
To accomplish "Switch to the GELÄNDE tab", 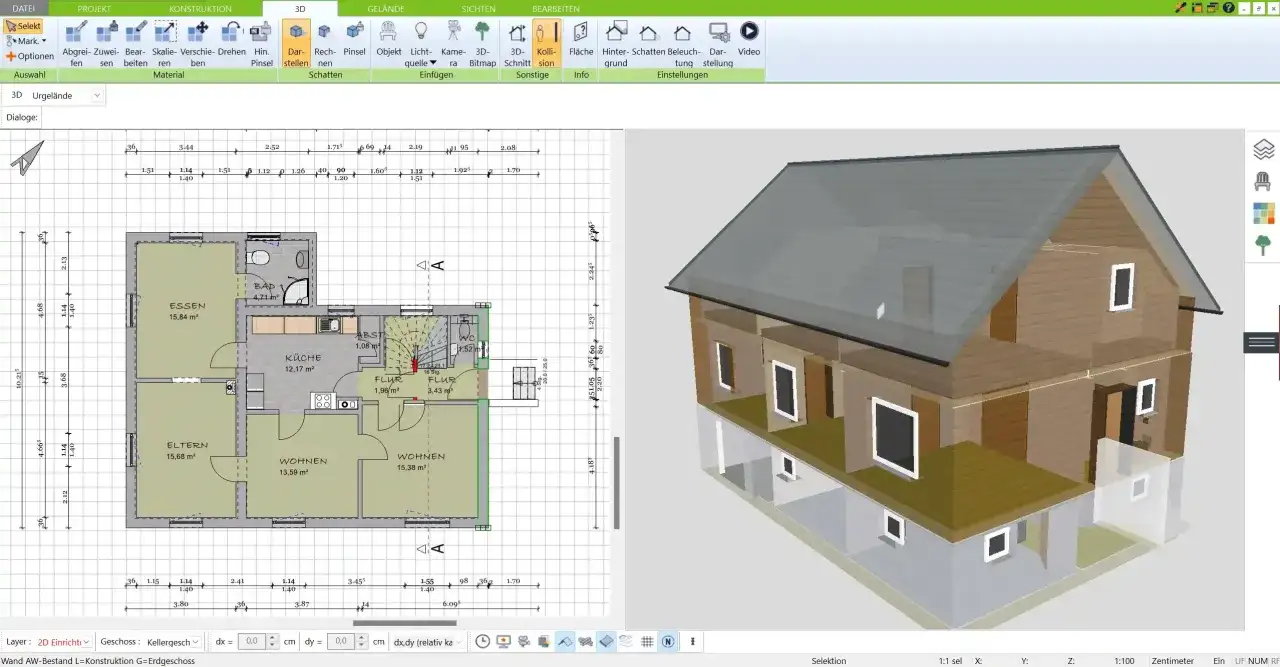I will 386,8.
